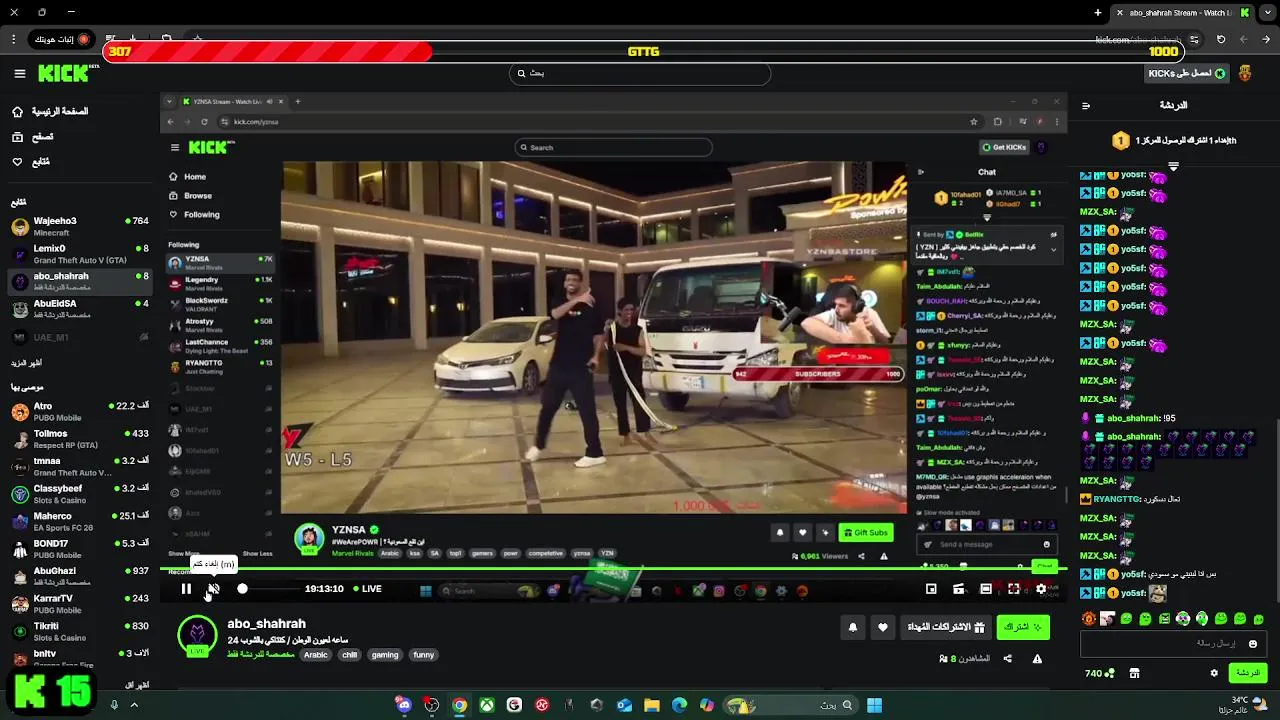Viewport: 1280px width, 720px height.
Task: Open recommended channel Tikriti
Action: coord(80,632)
